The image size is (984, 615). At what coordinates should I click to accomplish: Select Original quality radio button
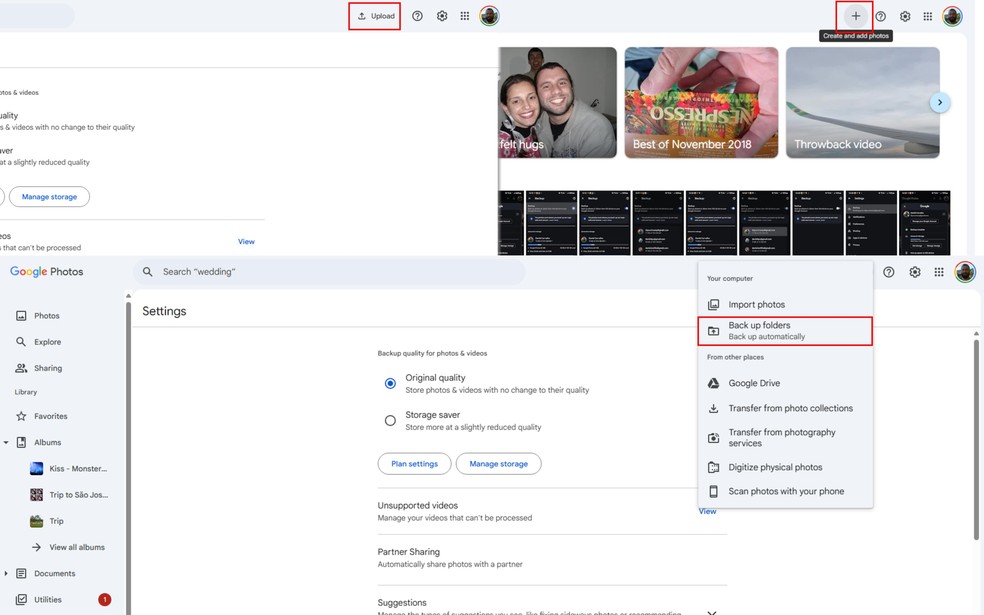[390, 383]
